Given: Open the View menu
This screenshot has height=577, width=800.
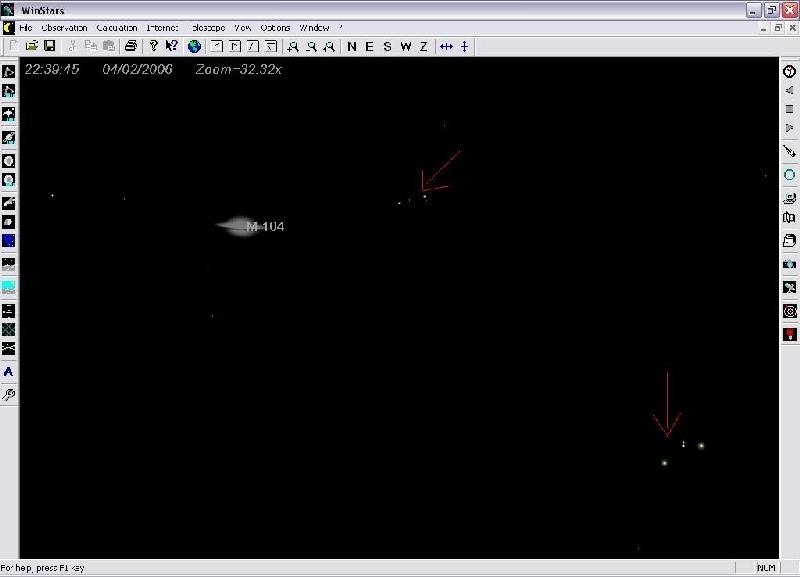Looking at the screenshot, I should (242, 28).
